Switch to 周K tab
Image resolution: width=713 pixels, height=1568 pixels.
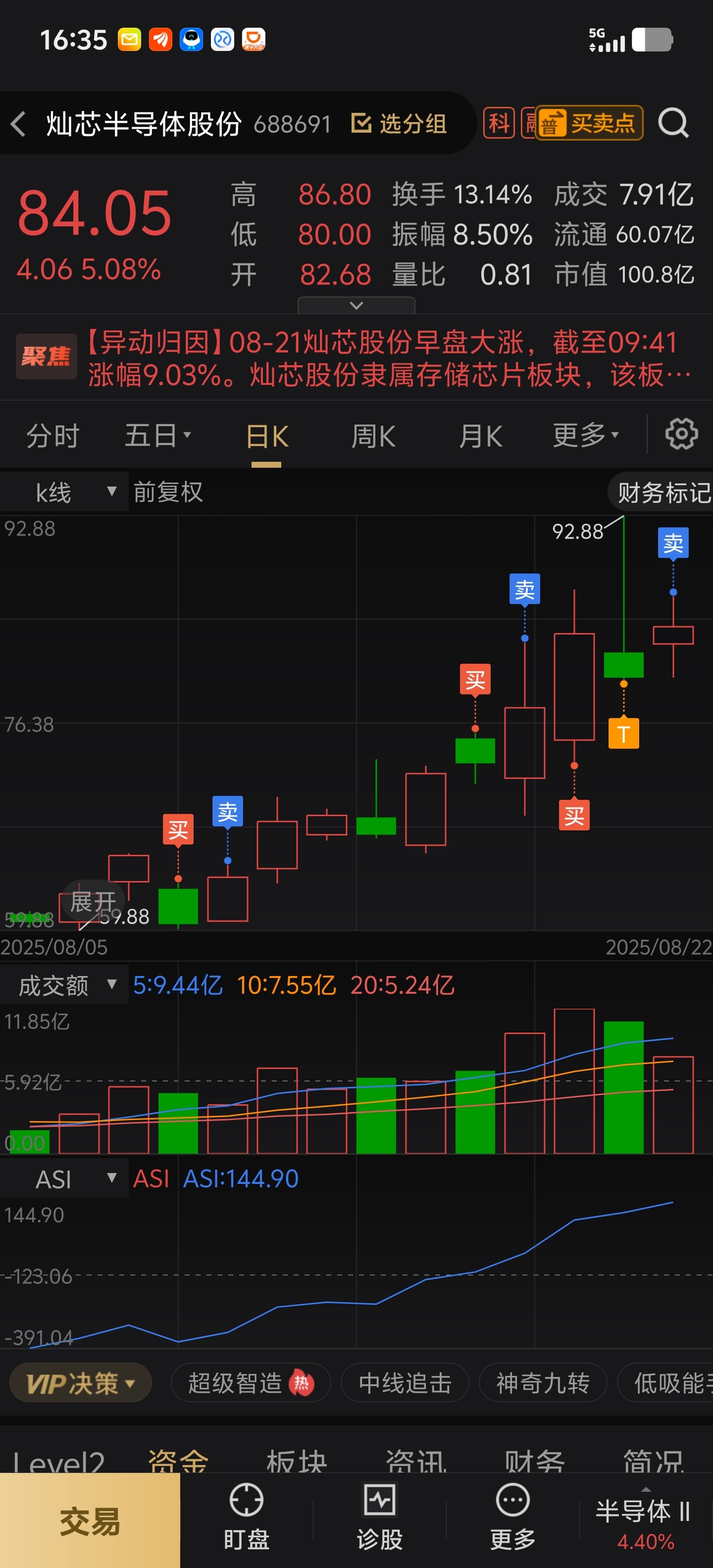(373, 437)
